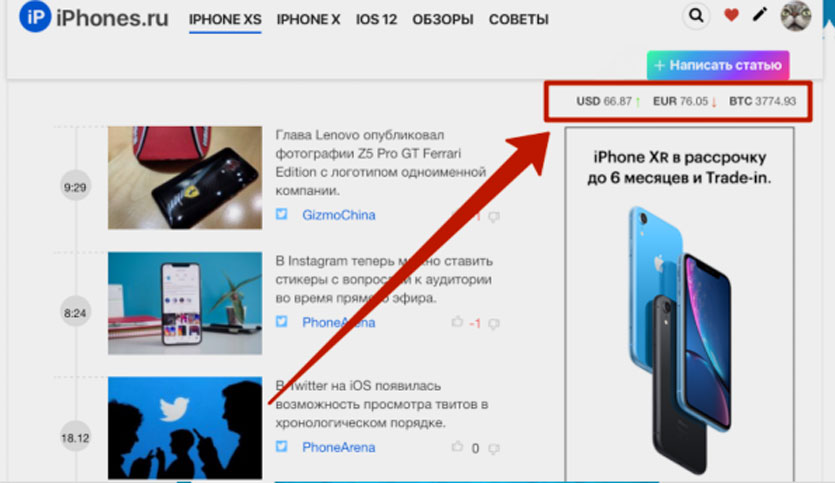Click thumbs-up icon on Instagram news item
The image size is (835, 483).
(x=457, y=322)
